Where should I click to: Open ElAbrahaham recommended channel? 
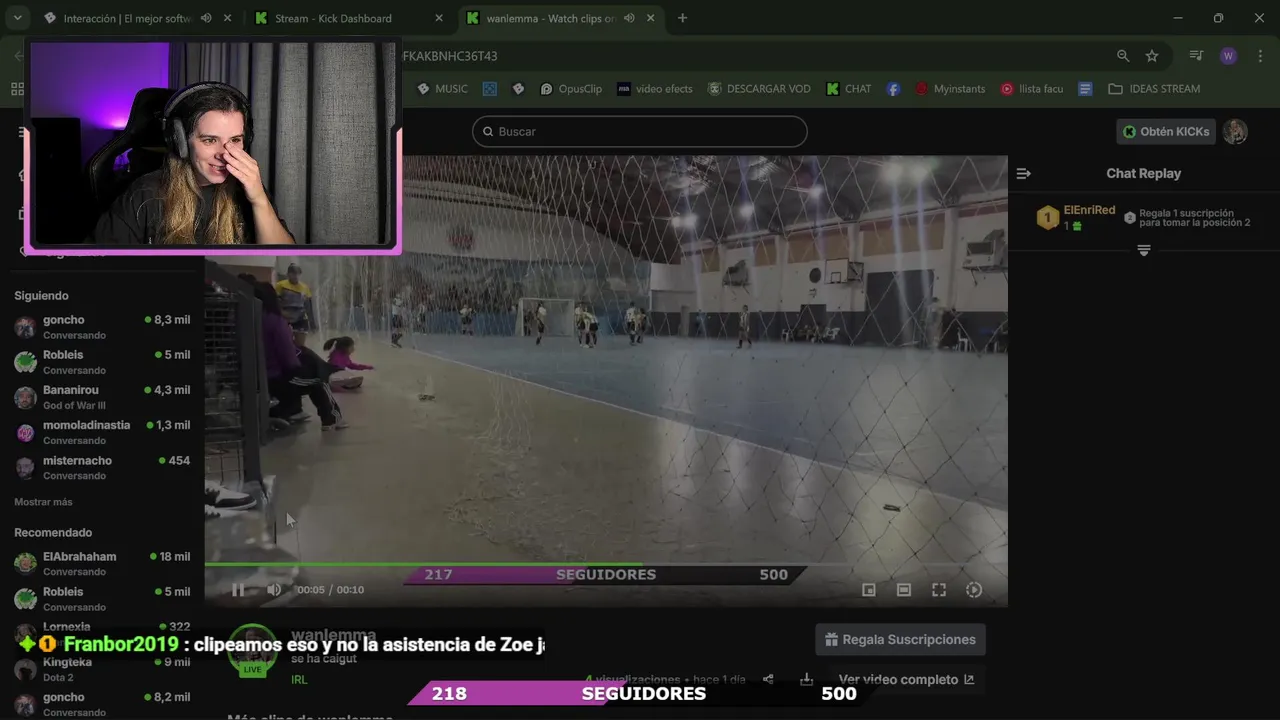tap(102, 563)
